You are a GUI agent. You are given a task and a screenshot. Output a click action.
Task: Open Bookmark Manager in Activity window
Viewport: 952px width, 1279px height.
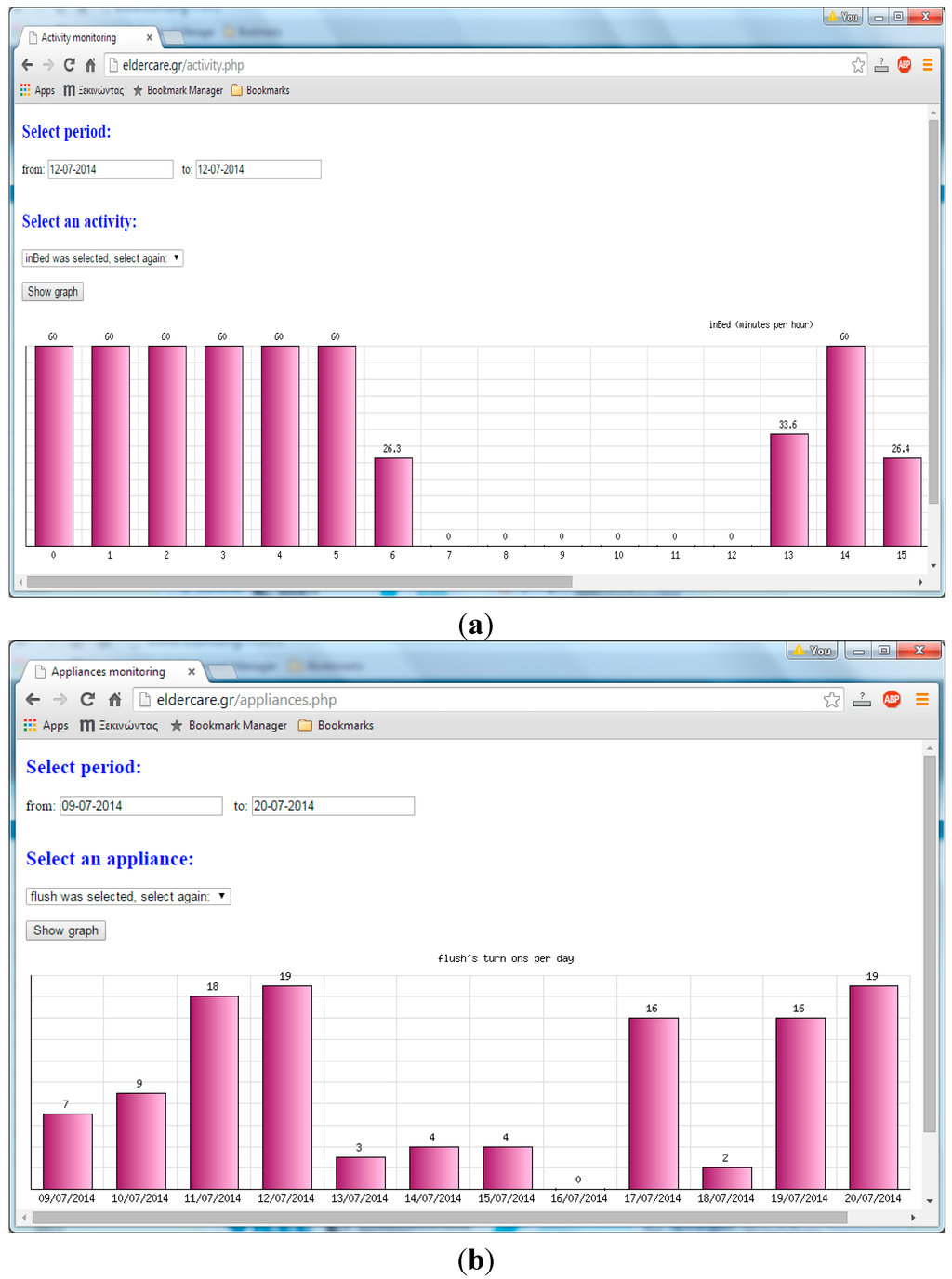point(178,90)
